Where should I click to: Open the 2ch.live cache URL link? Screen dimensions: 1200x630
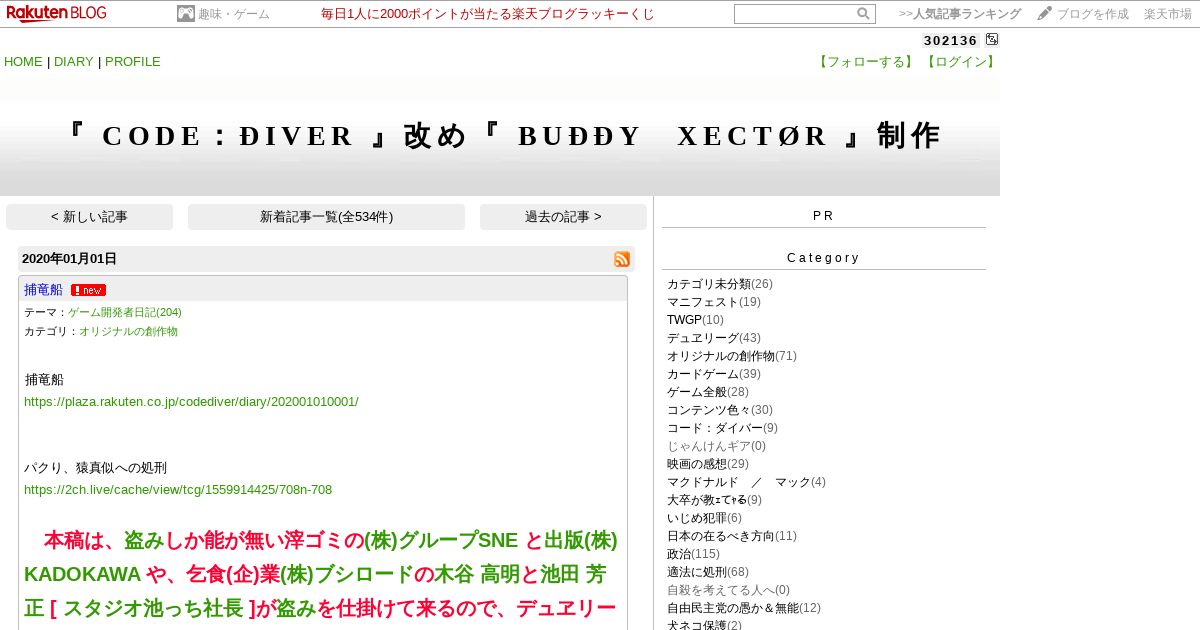(x=178, y=490)
